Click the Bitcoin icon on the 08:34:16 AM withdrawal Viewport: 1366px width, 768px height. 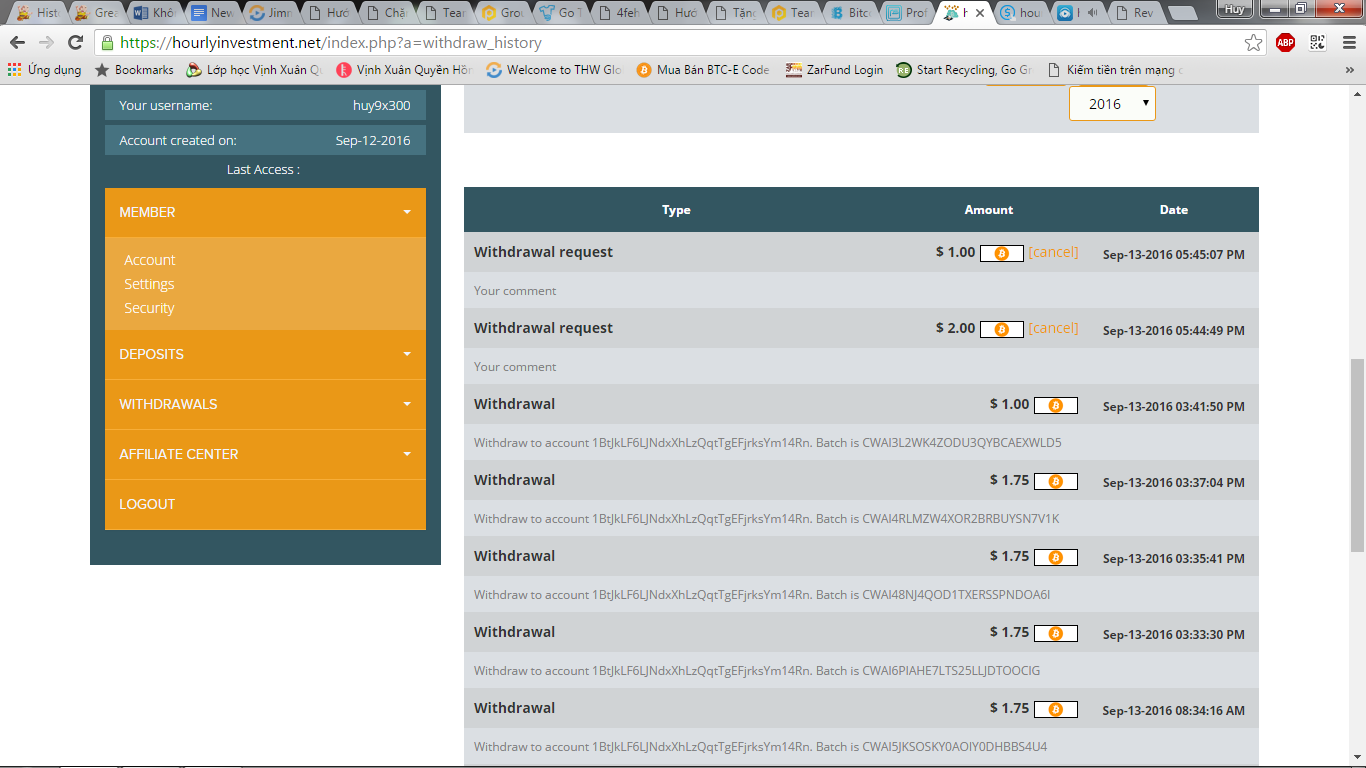pos(1056,710)
